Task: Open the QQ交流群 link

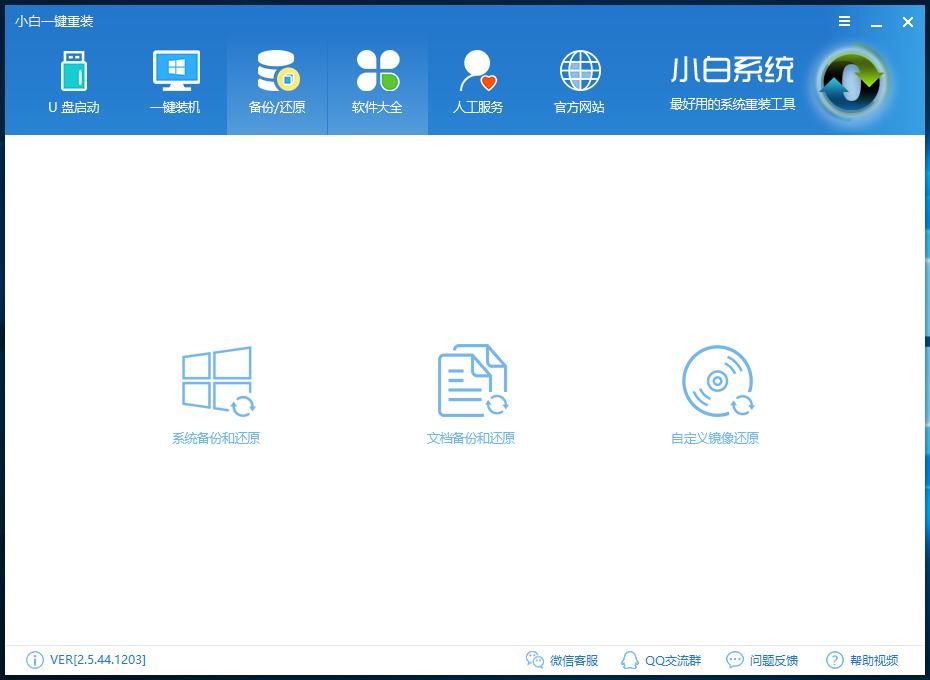Action: pos(673,660)
